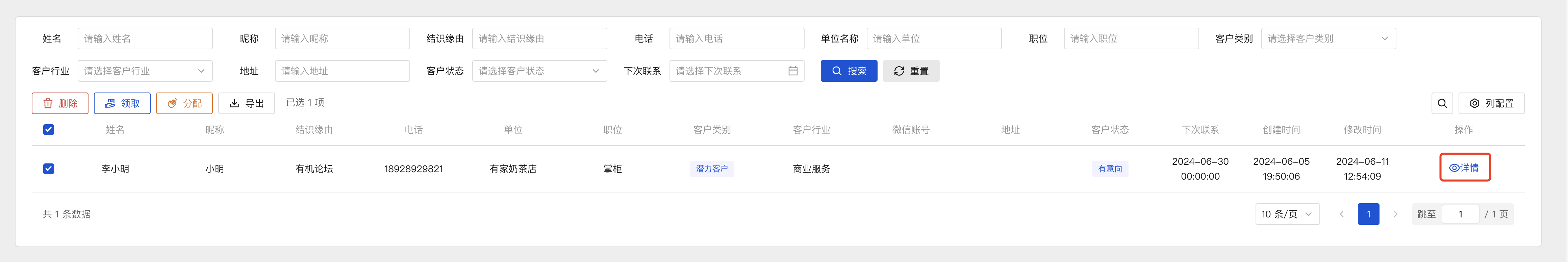Click the 领取 claim button
1568x262 pixels.
(122, 103)
